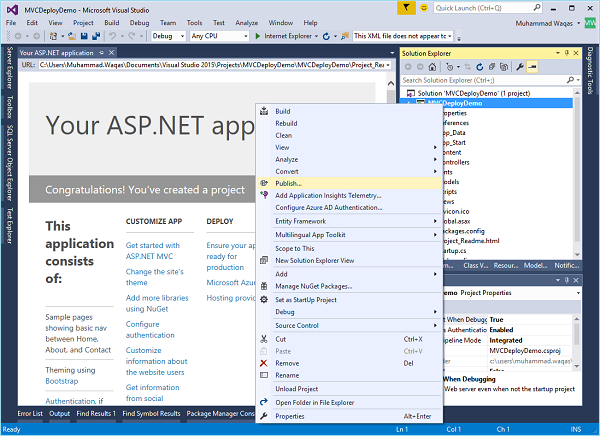The image size is (600, 436).
Task: Click the Home icon in Solution Explorer toolbar
Action: pyautogui.click(x=432, y=67)
